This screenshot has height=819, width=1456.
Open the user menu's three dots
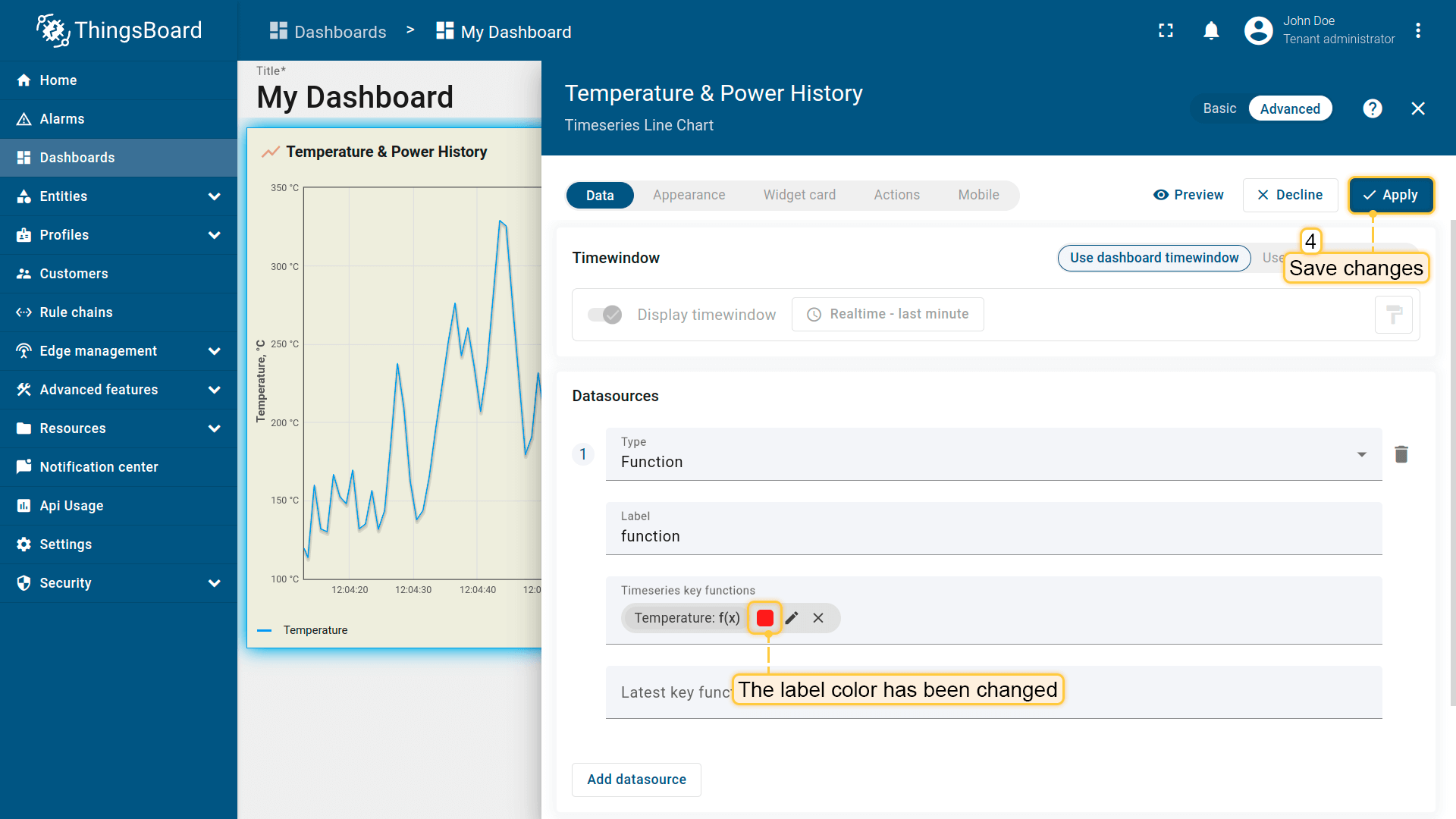point(1417,30)
